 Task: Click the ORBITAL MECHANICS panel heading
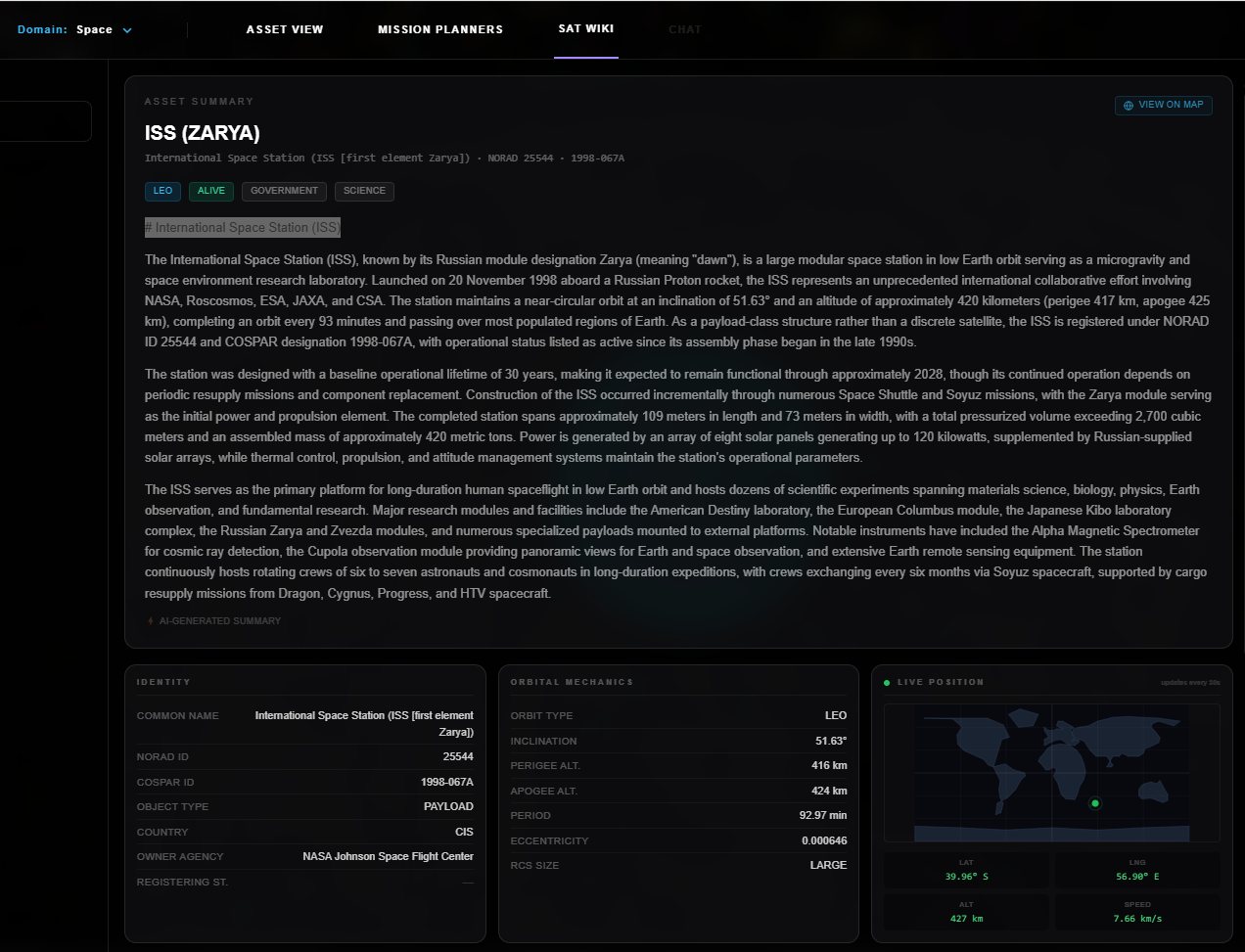pyautogui.click(x=572, y=682)
